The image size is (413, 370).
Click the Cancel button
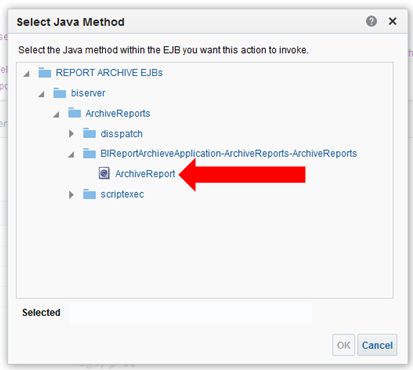(x=377, y=345)
